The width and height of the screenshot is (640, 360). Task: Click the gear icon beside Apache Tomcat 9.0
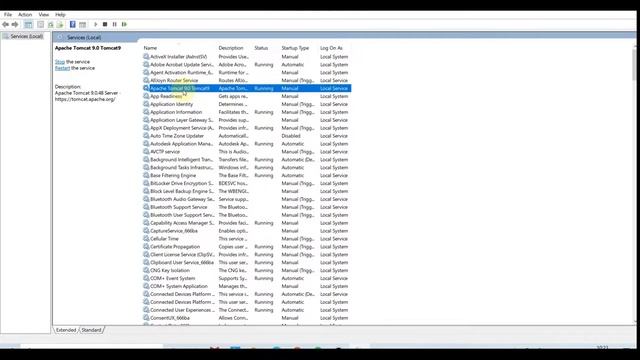(x=146, y=88)
